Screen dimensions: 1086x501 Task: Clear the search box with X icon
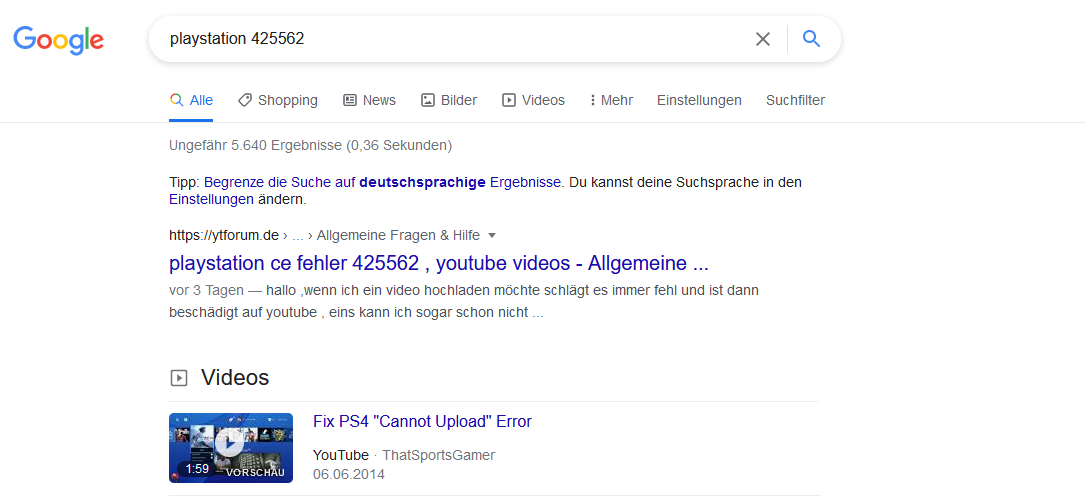(763, 39)
